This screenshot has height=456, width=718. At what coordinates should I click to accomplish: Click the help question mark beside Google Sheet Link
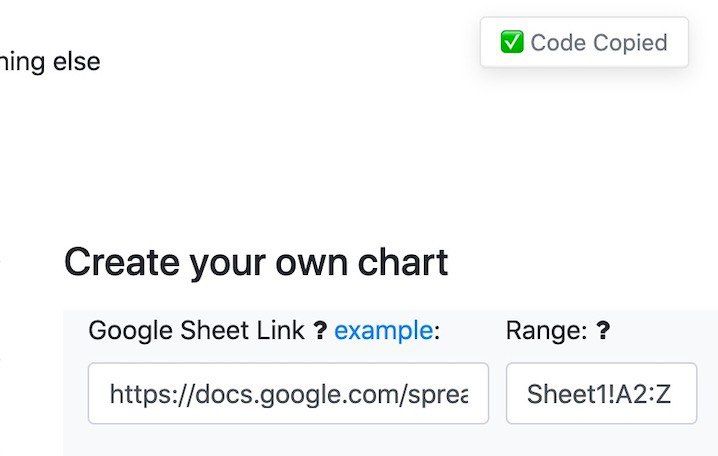pyautogui.click(x=320, y=331)
